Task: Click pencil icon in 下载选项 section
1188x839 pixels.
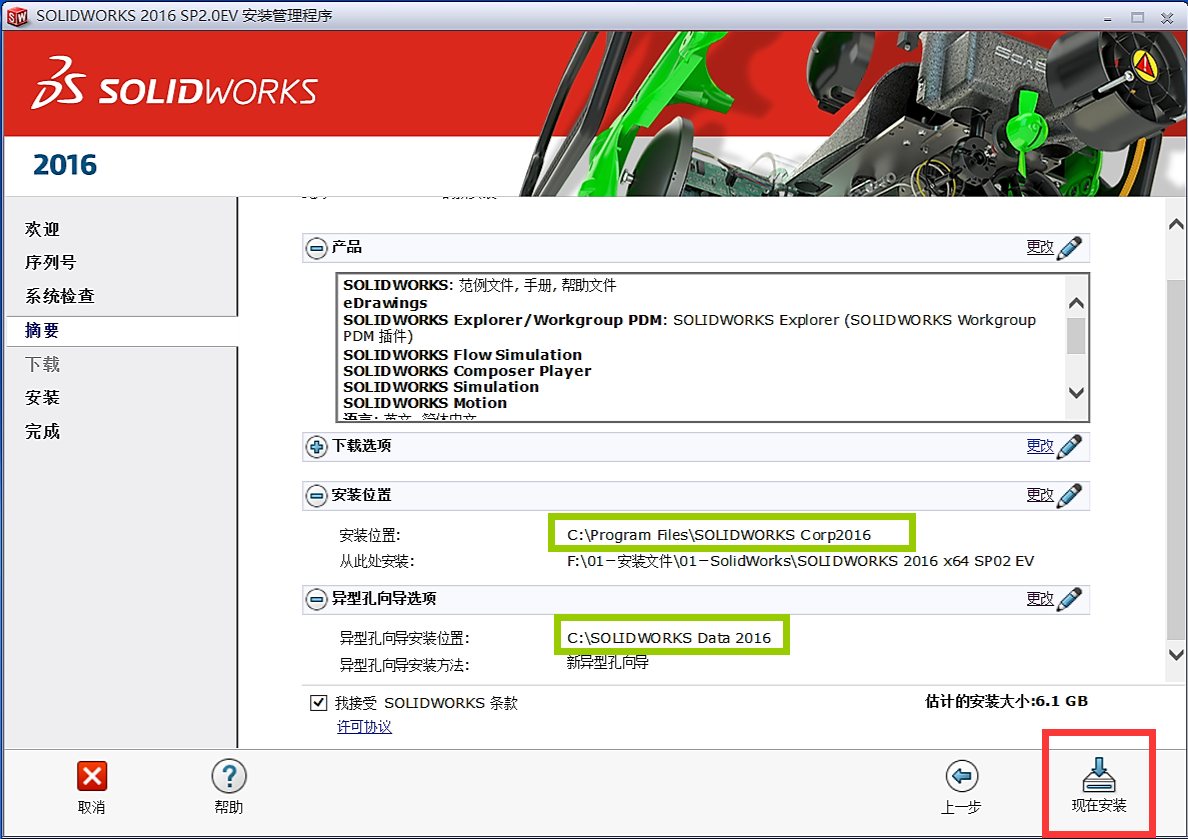Action: click(x=1069, y=446)
